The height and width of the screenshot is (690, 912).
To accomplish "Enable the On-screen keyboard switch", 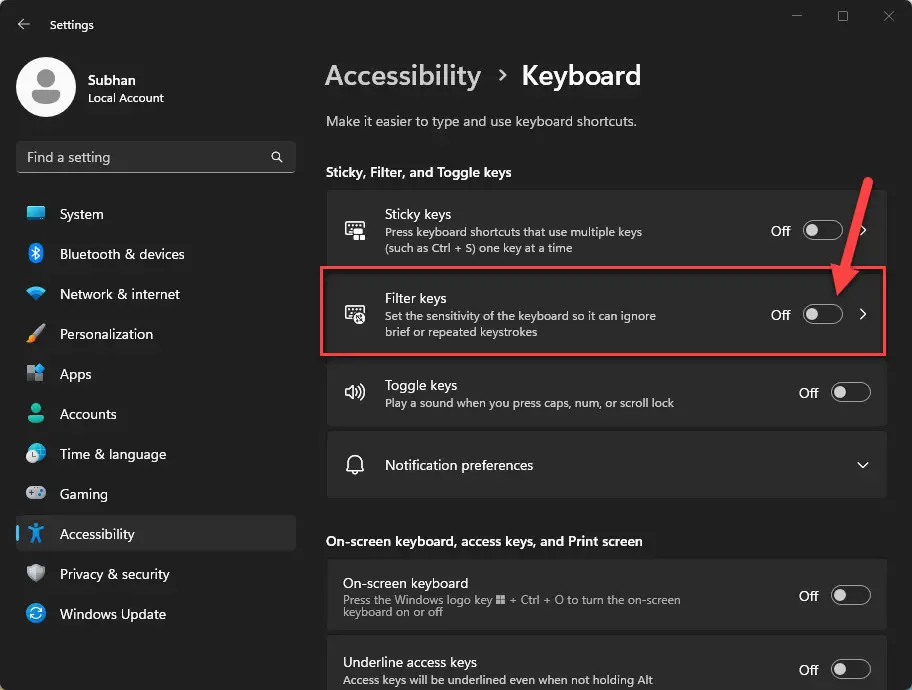I will (850, 595).
